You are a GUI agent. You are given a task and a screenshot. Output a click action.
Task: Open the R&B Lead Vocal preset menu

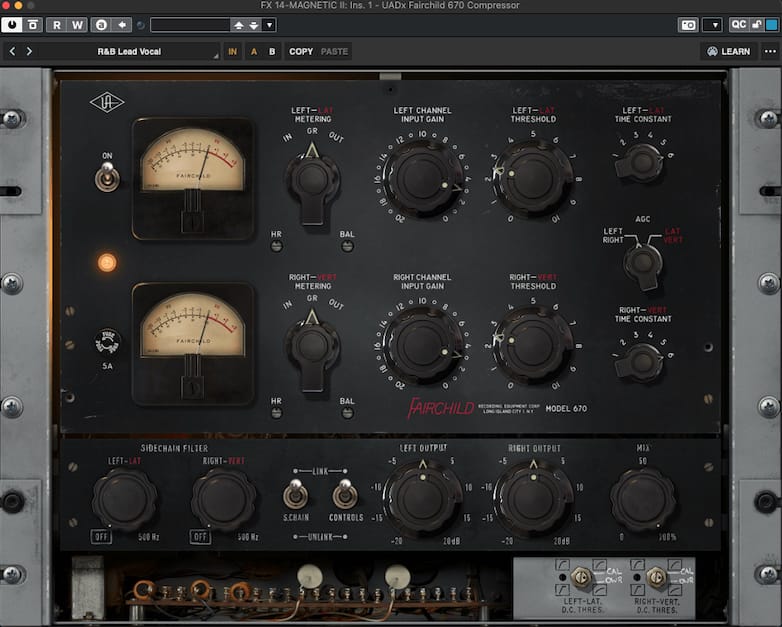coord(129,51)
